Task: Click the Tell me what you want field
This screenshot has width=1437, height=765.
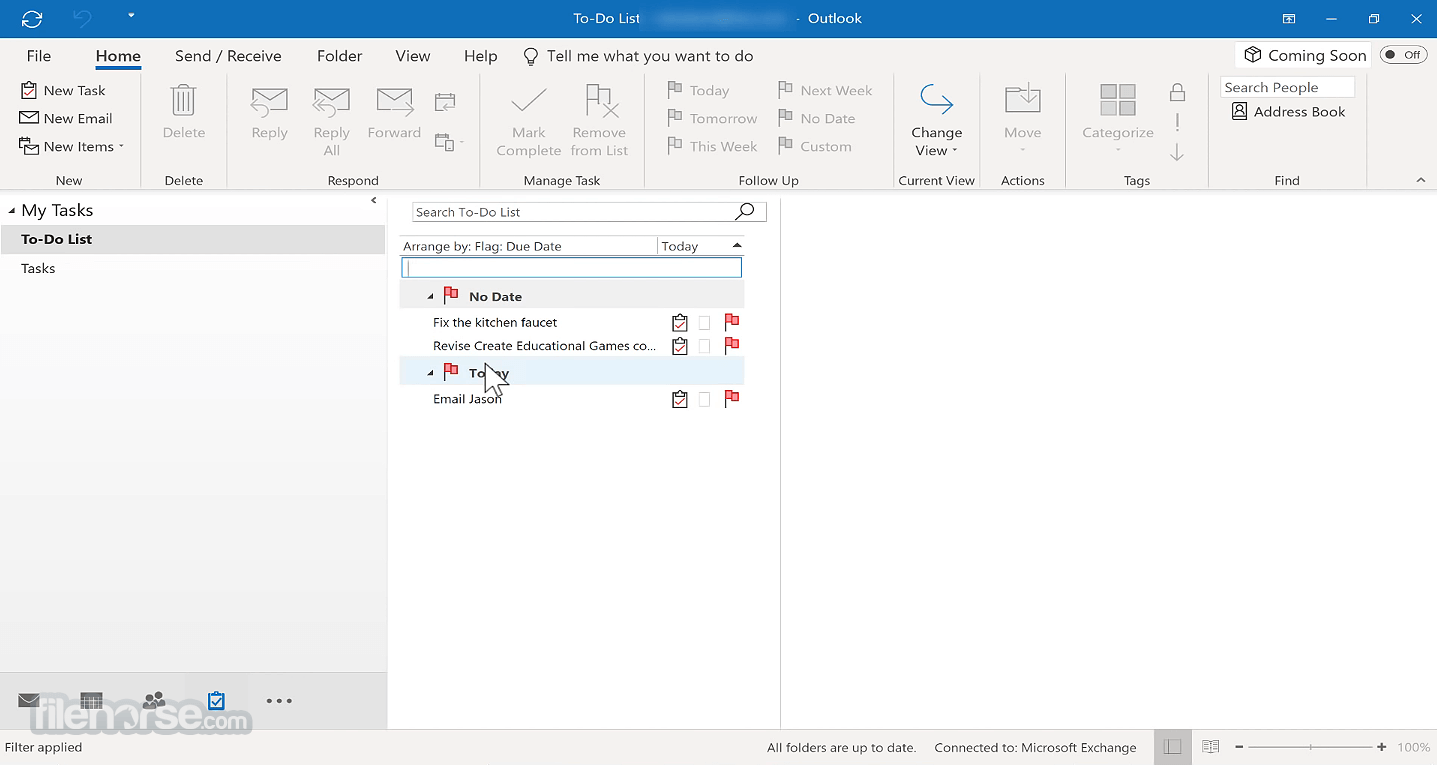Action: [x=639, y=56]
